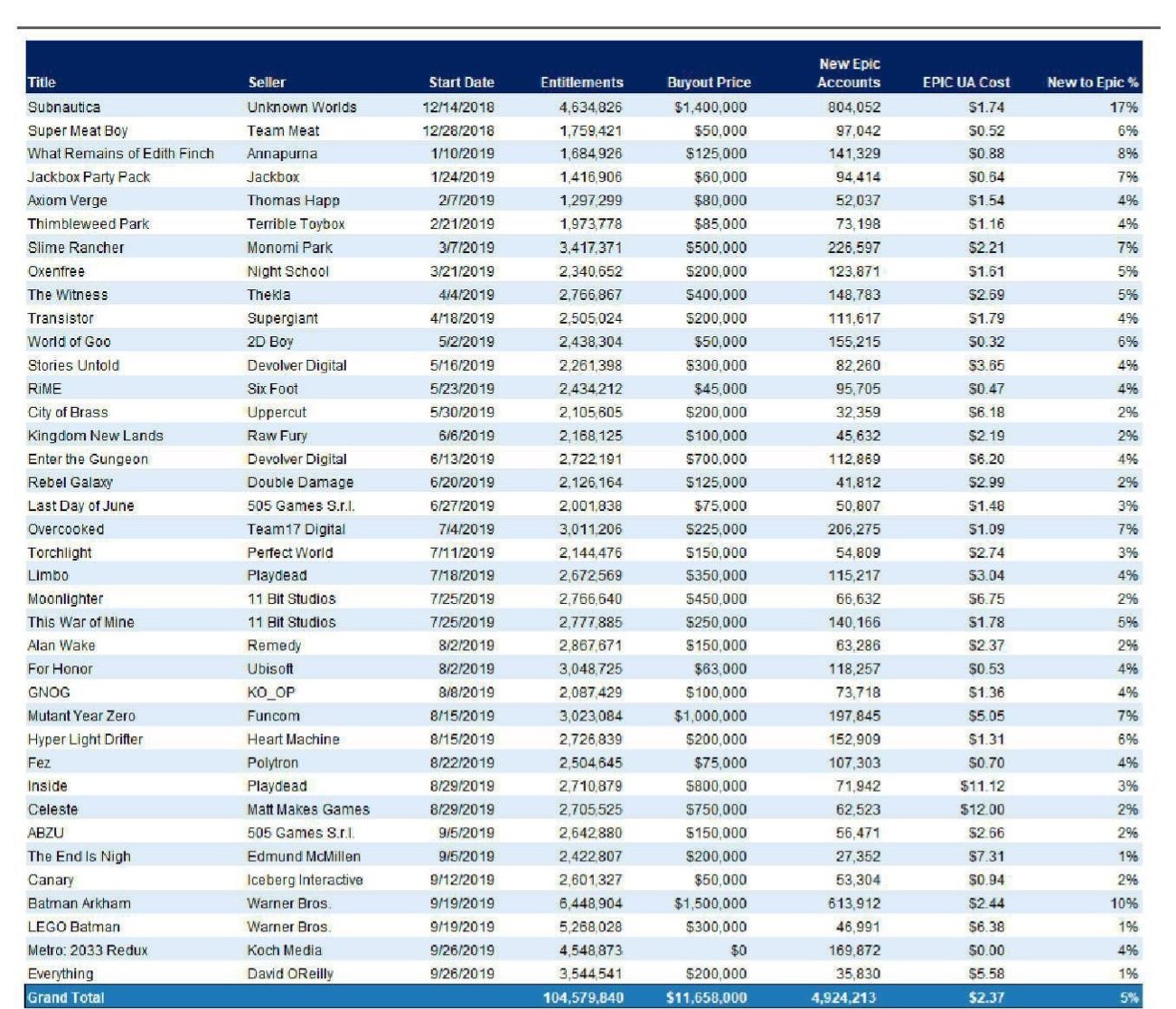Image resolution: width=1176 pixels, height=1009 pixels.
Task: Click the $1,400,000 buyout price cell
Action: tap(710, 107)
